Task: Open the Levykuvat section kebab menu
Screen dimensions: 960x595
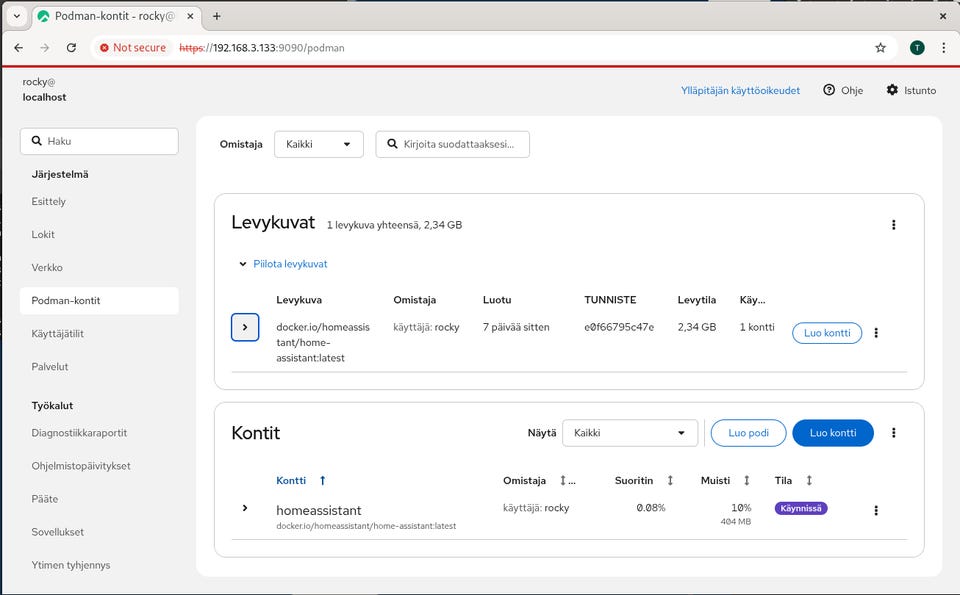Action: click(893, 225)
